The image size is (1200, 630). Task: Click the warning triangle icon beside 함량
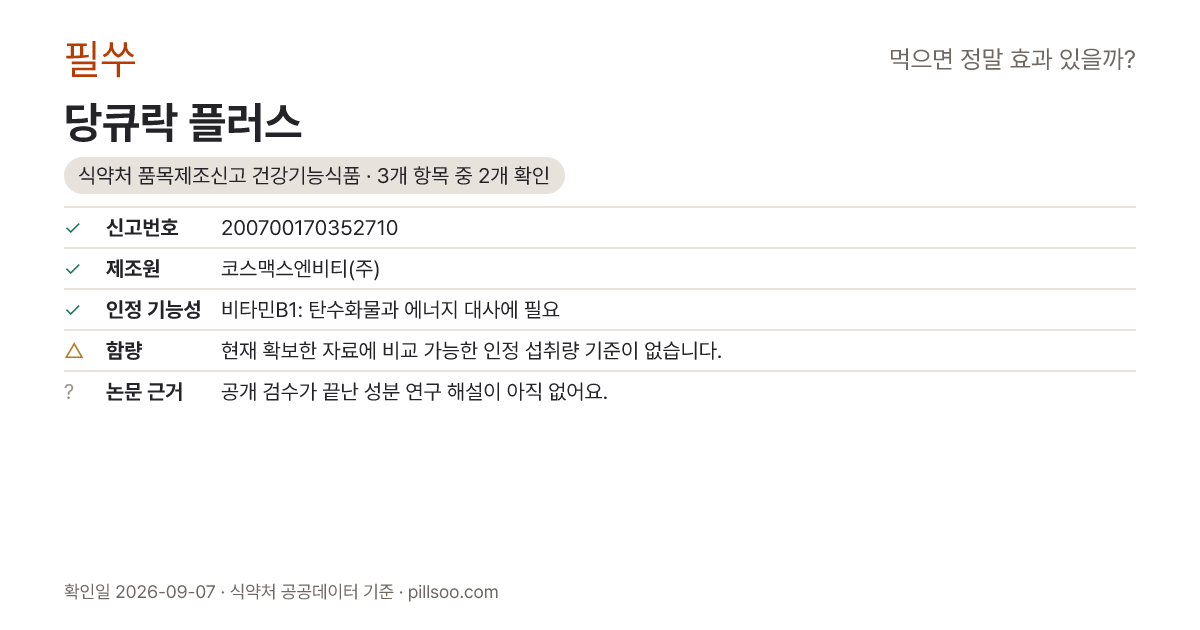[x=73, y=350]
